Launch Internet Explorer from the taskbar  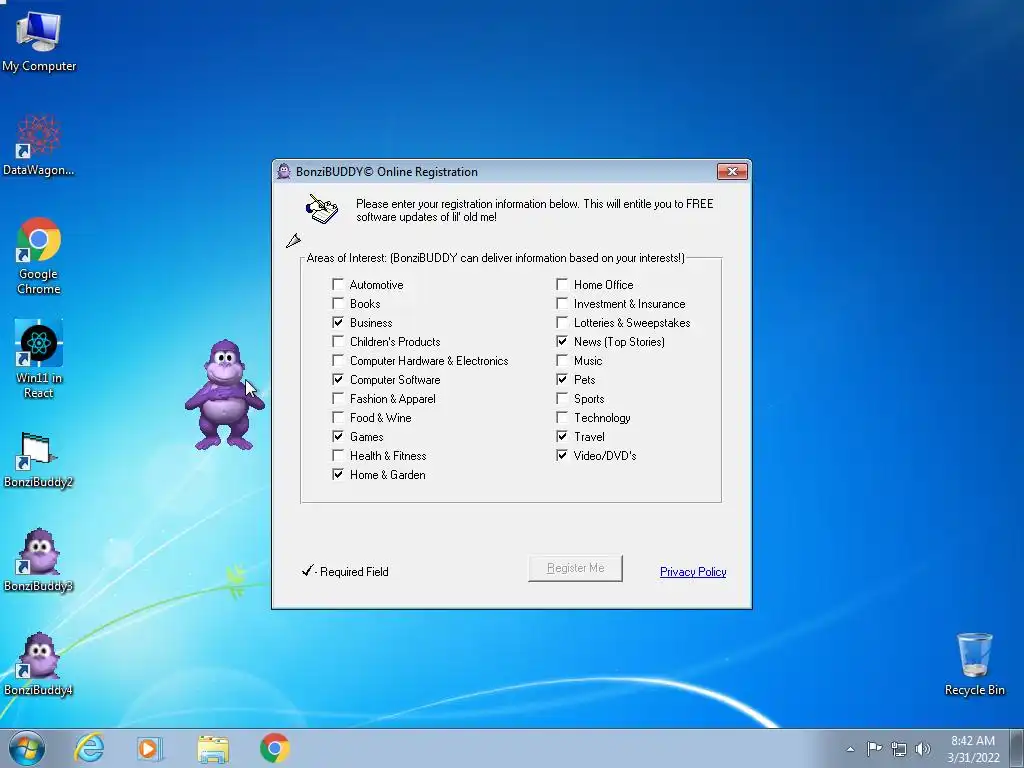click(x=89, y=748)
